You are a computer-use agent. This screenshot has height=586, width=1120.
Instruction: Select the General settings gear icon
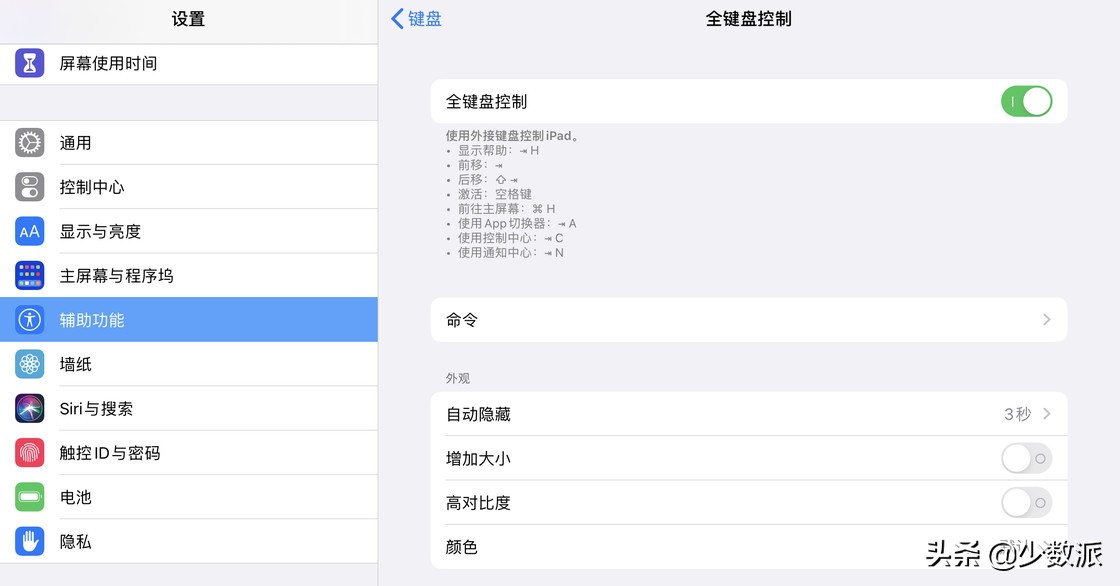(x=29, y=142)
